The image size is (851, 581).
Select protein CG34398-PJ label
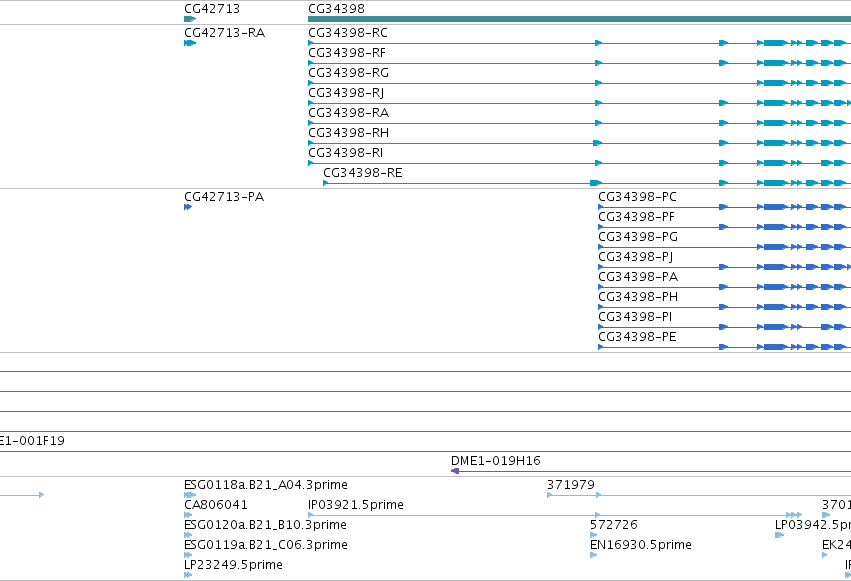click(x=636, y=257)
